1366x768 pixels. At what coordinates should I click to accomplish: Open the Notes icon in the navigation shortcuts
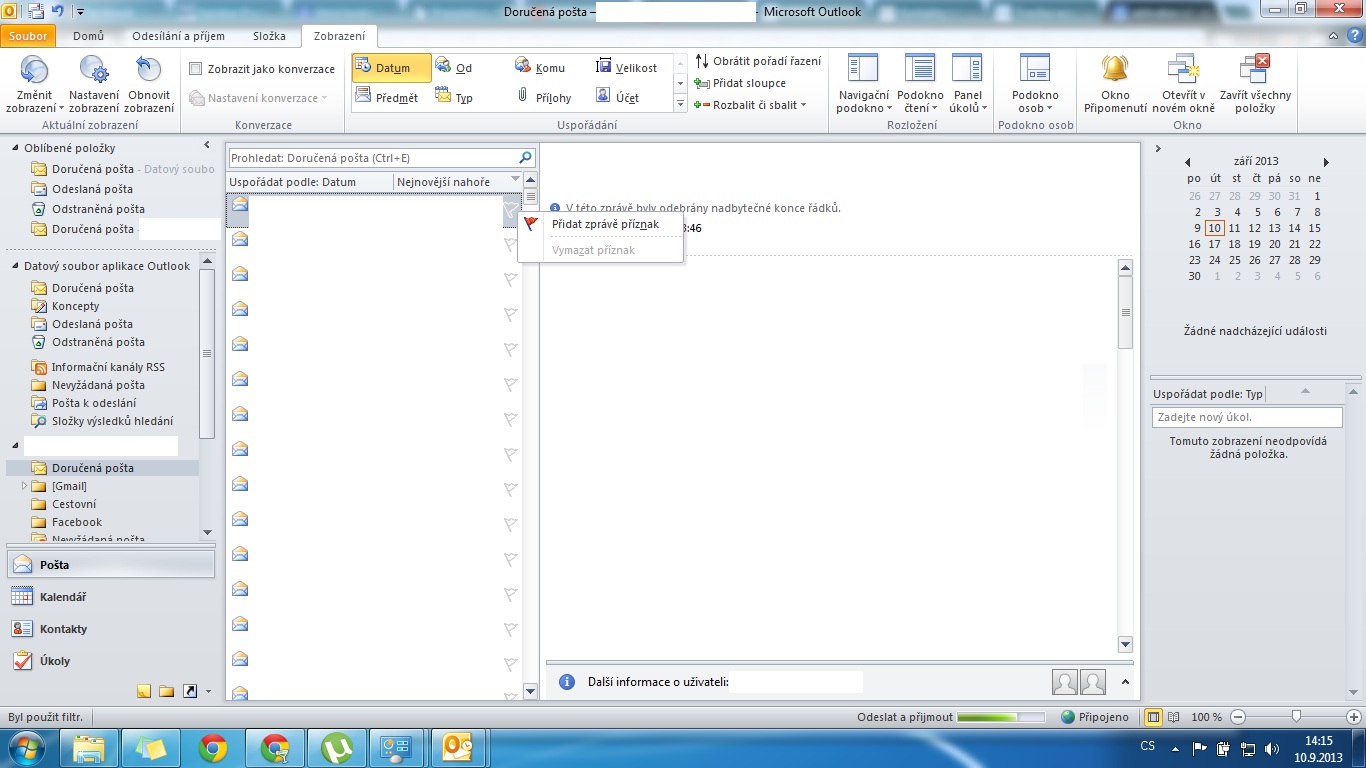click(x=144, y=691)
